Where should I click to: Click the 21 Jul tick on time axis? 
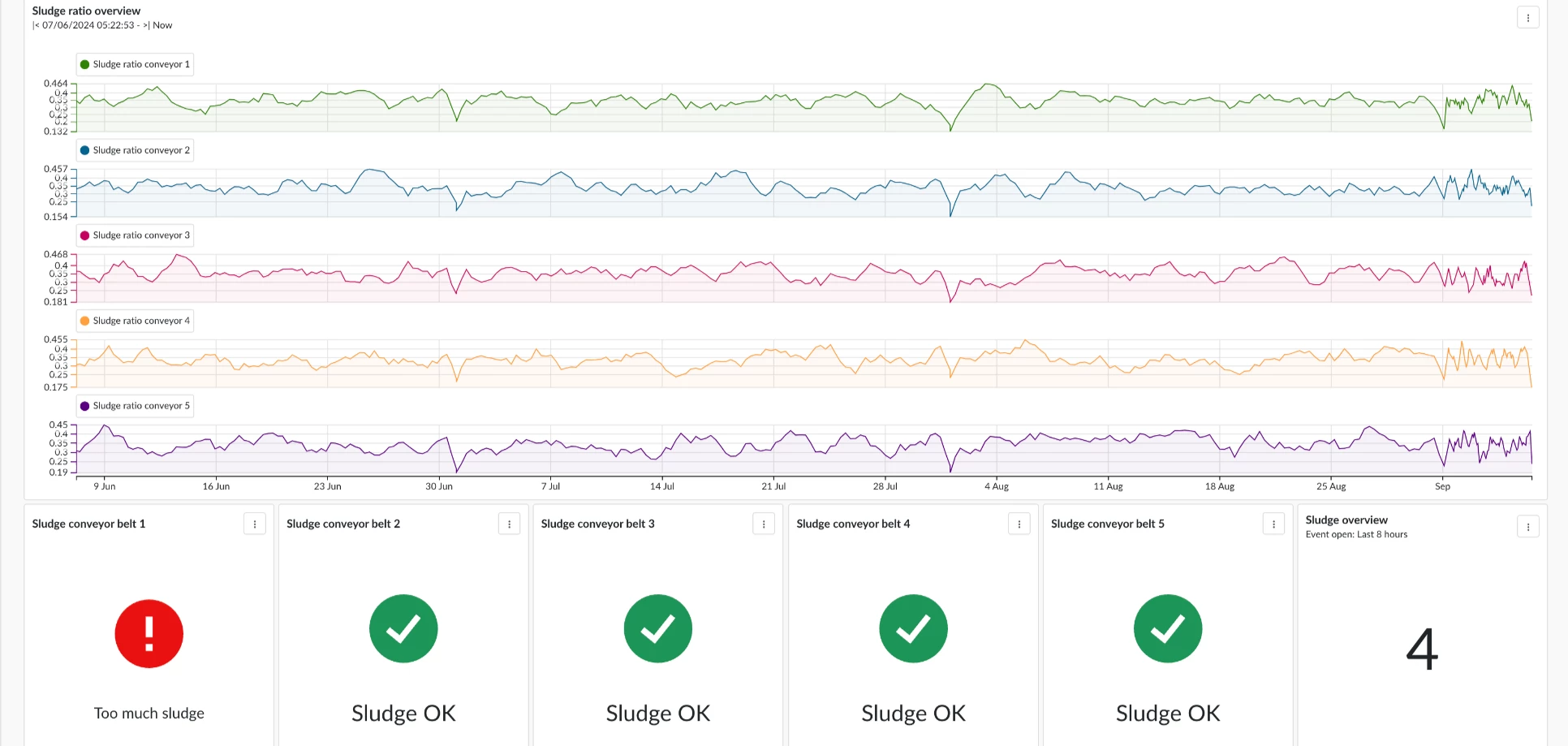(x=773, y=486)
